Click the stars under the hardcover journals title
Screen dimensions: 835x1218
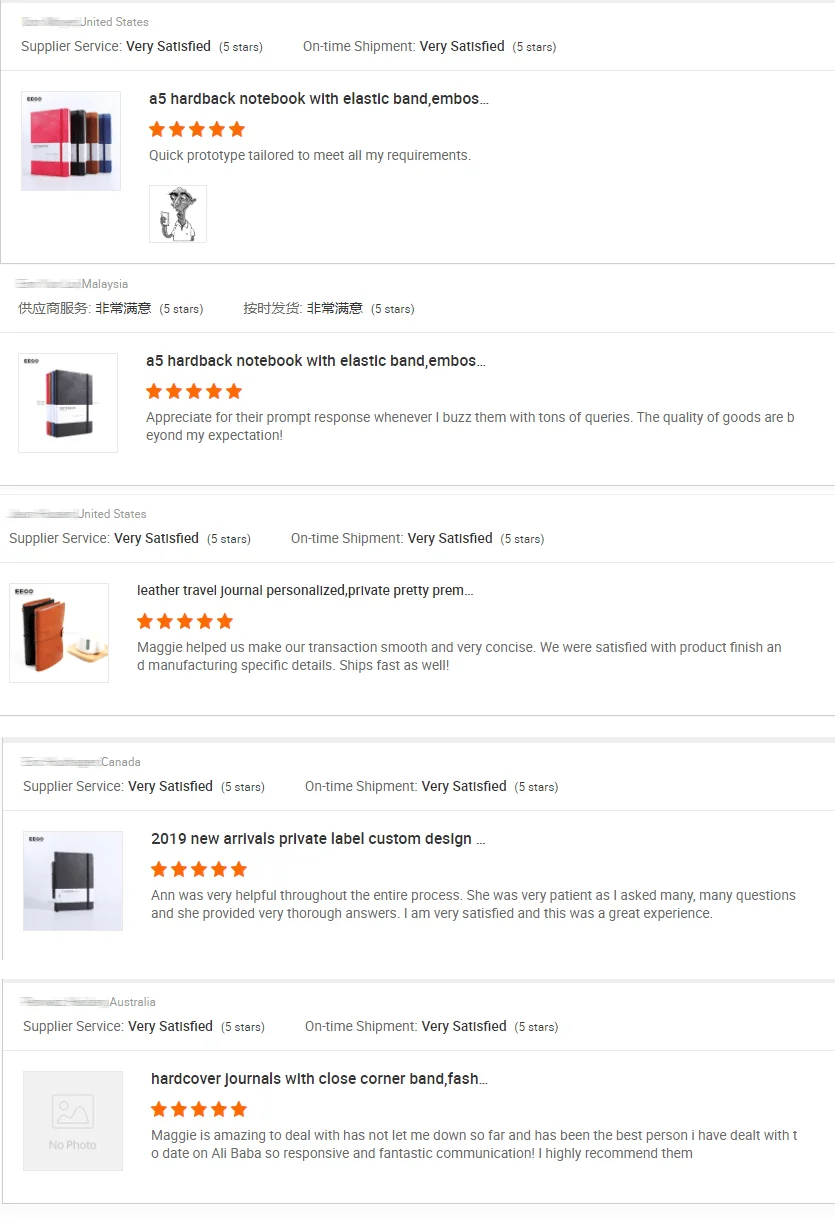[x=199, y=1109]
